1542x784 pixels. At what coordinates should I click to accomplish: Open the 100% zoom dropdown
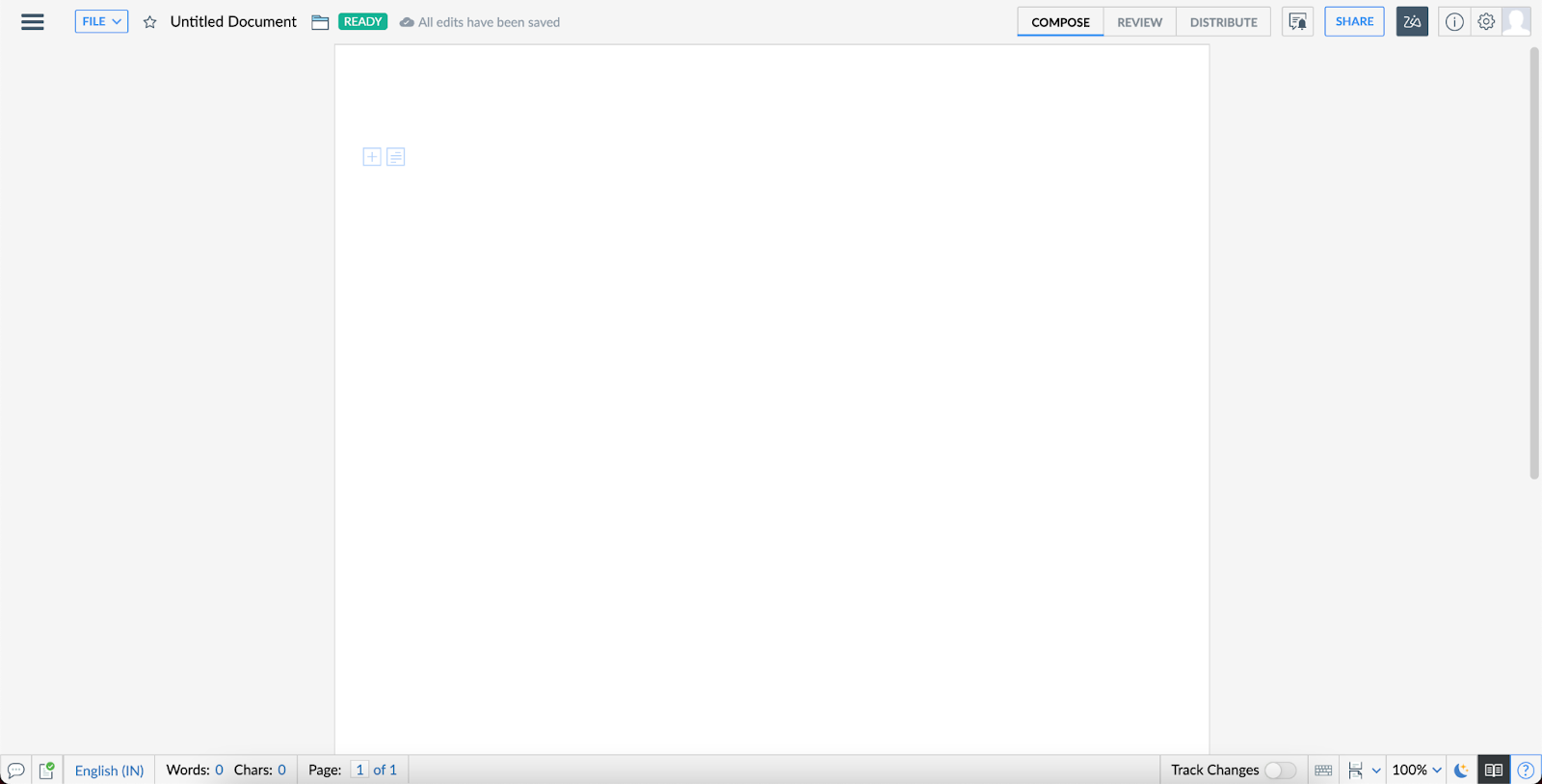pyautogui.click(x=1417, y=771)
